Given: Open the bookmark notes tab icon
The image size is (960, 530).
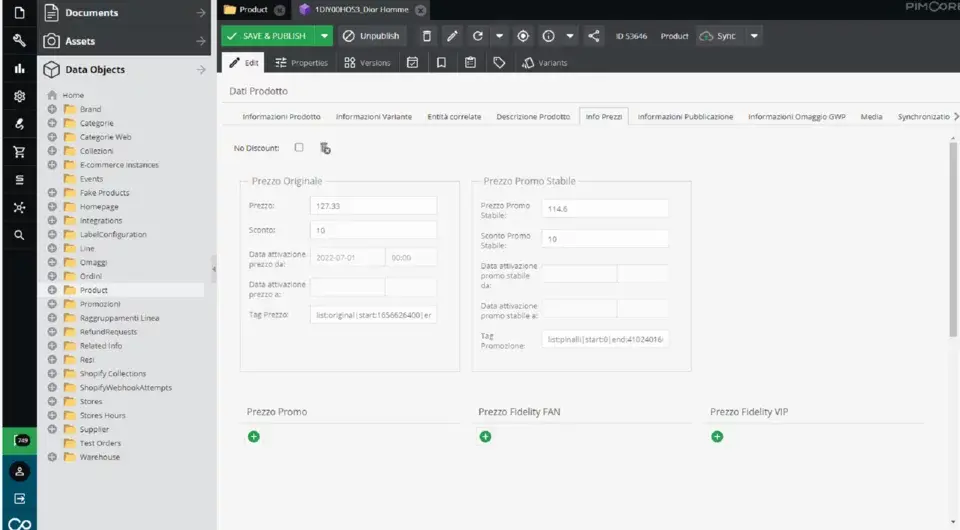Looking at the screenshot, I should click(441, 62).
